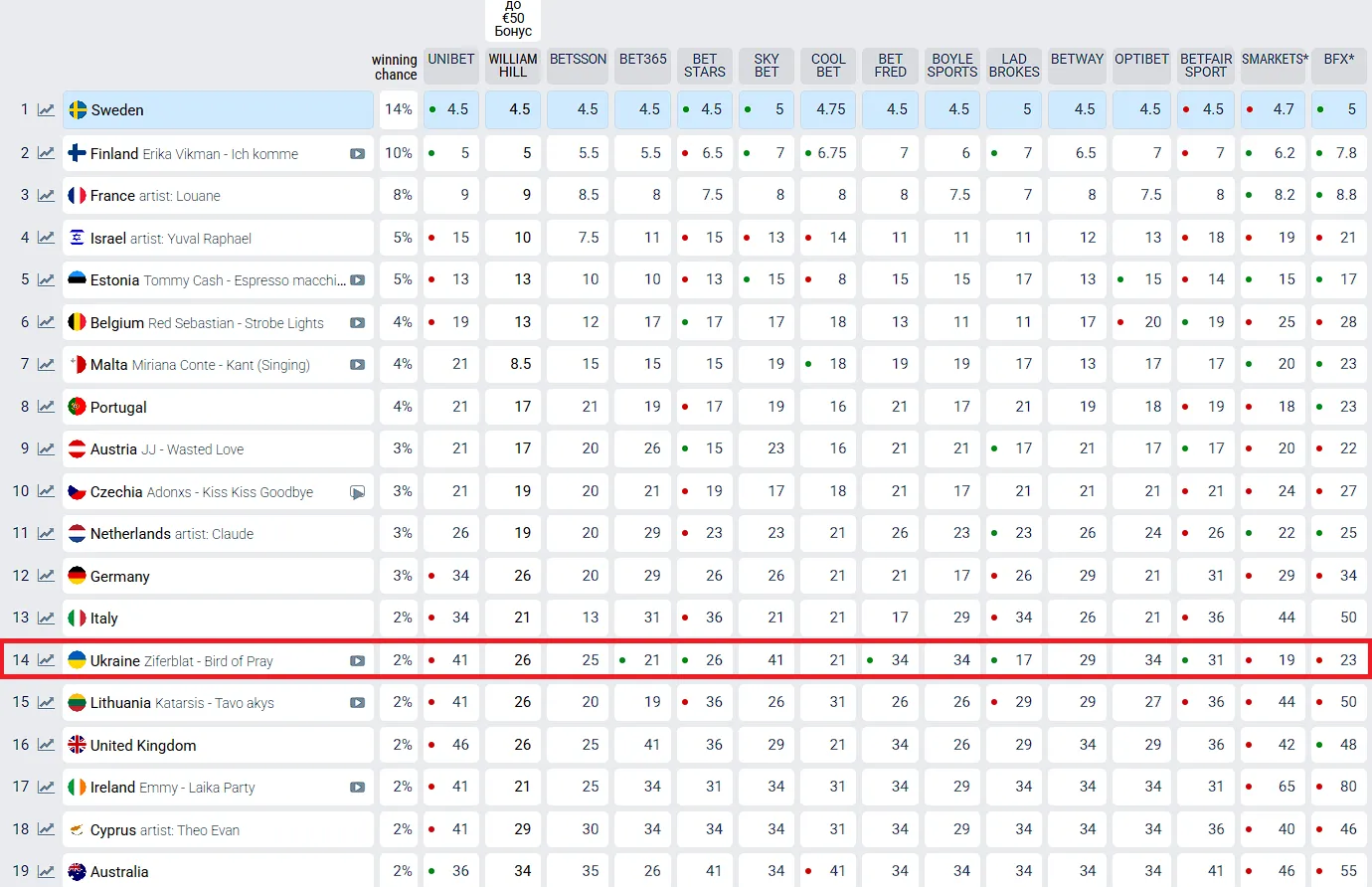This screenshot has height=887, width=1372.
Task: Open the Israel artist Yuval Raphael entry
Action: point(218,238)
